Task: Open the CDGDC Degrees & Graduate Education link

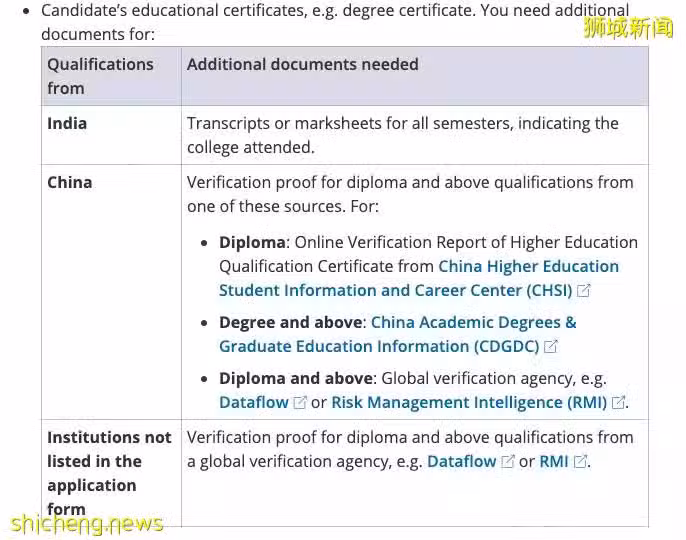Action: pyautogui.click(x=398, y=334)
